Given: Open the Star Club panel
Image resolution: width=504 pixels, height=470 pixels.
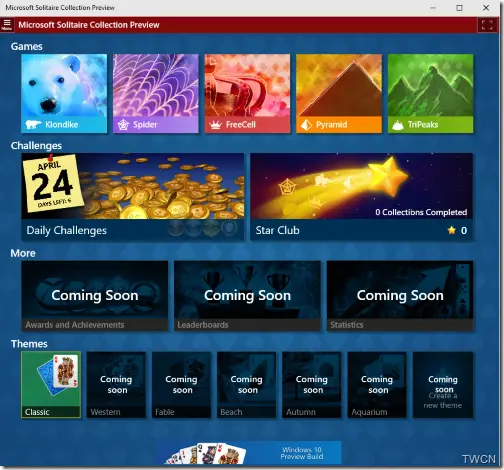Looking at the screenshot, I should (362, 197).
